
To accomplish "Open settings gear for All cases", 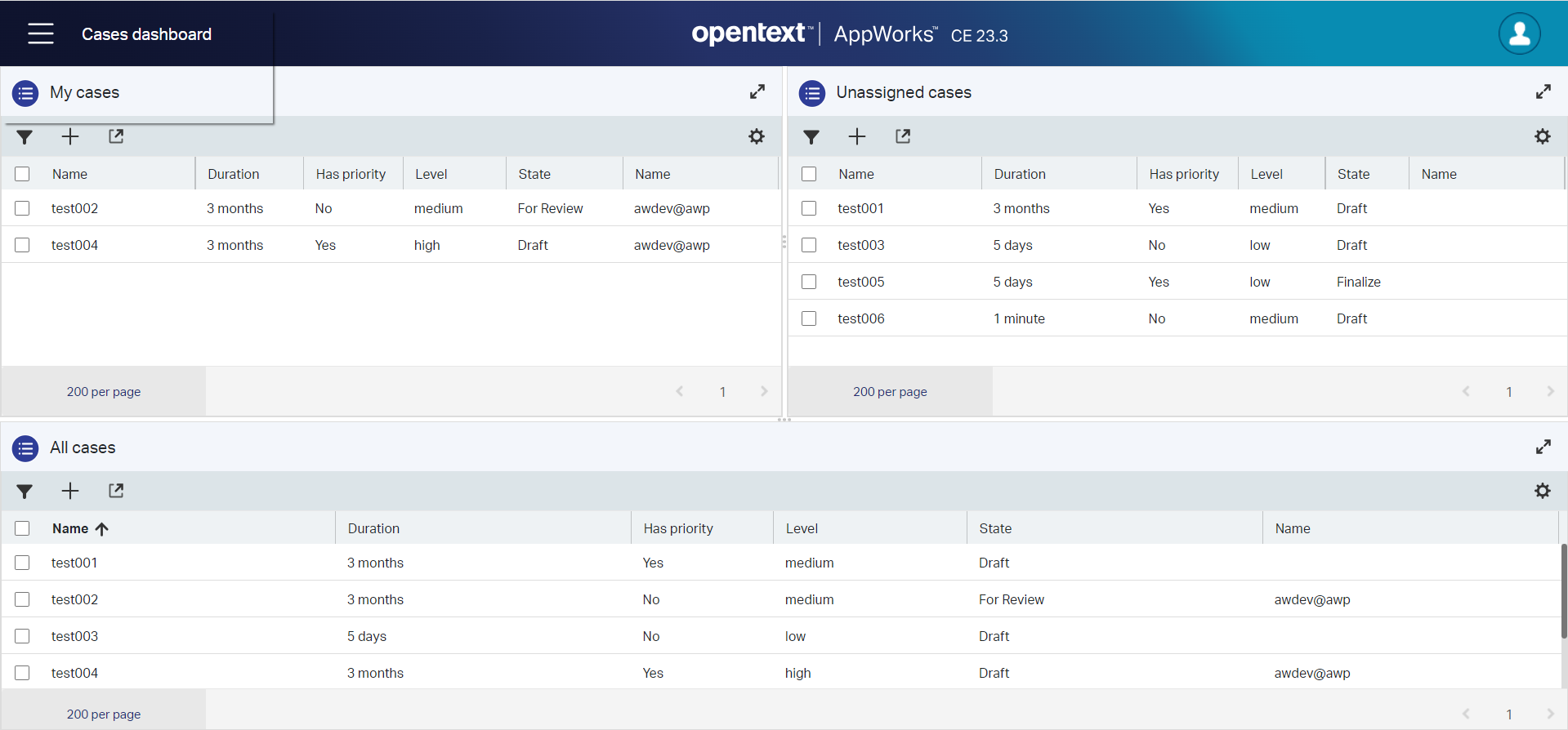I will pos(1542,491).
